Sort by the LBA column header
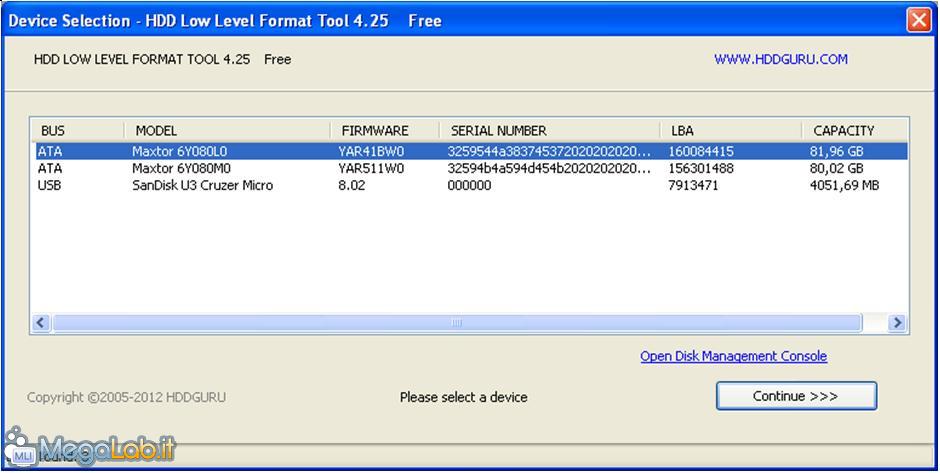 click(x=731, y=131)
